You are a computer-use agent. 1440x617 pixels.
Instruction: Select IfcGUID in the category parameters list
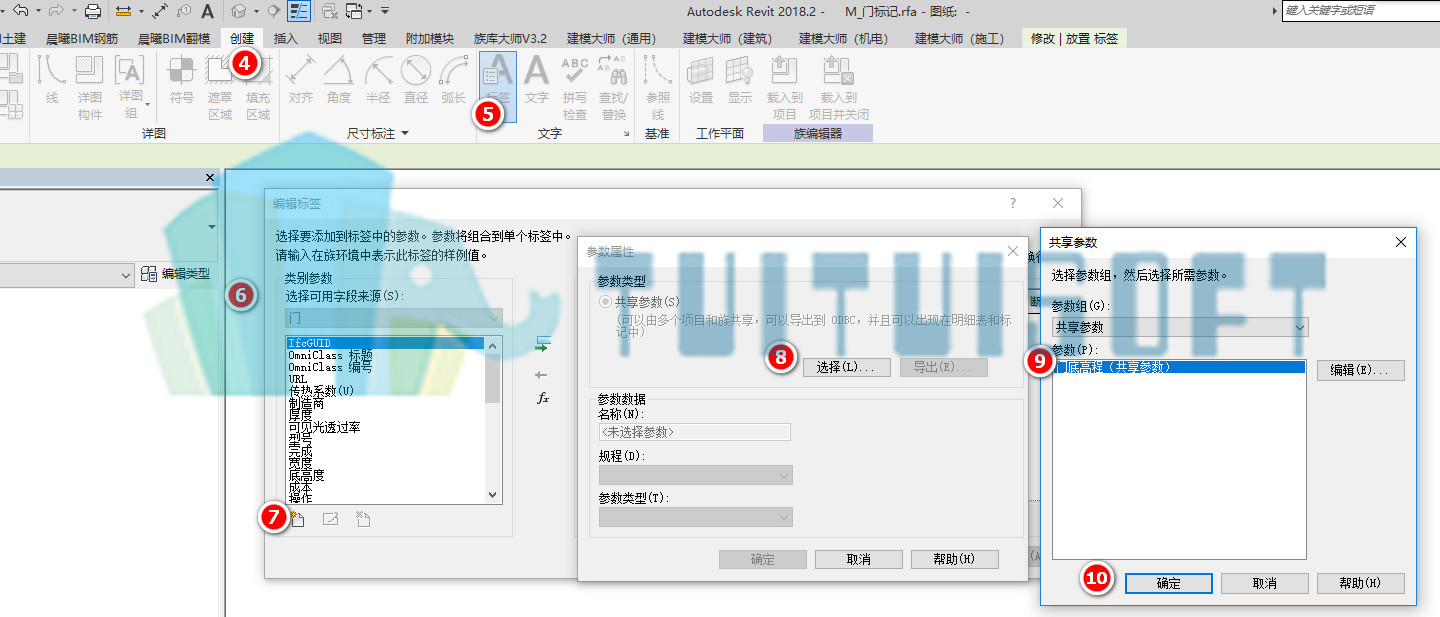click(385, 343)
